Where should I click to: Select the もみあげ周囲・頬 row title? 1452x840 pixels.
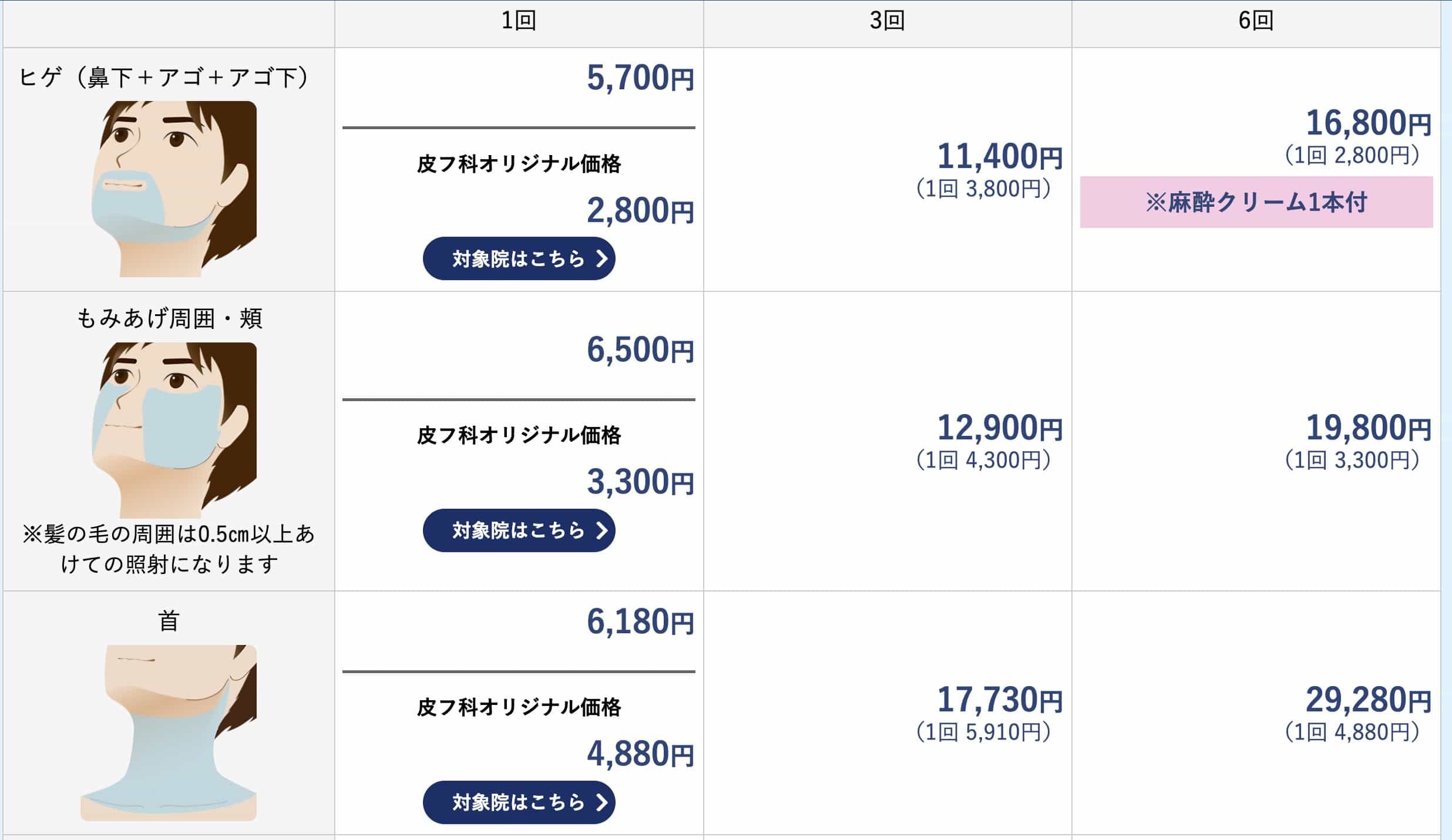[169, 319]
